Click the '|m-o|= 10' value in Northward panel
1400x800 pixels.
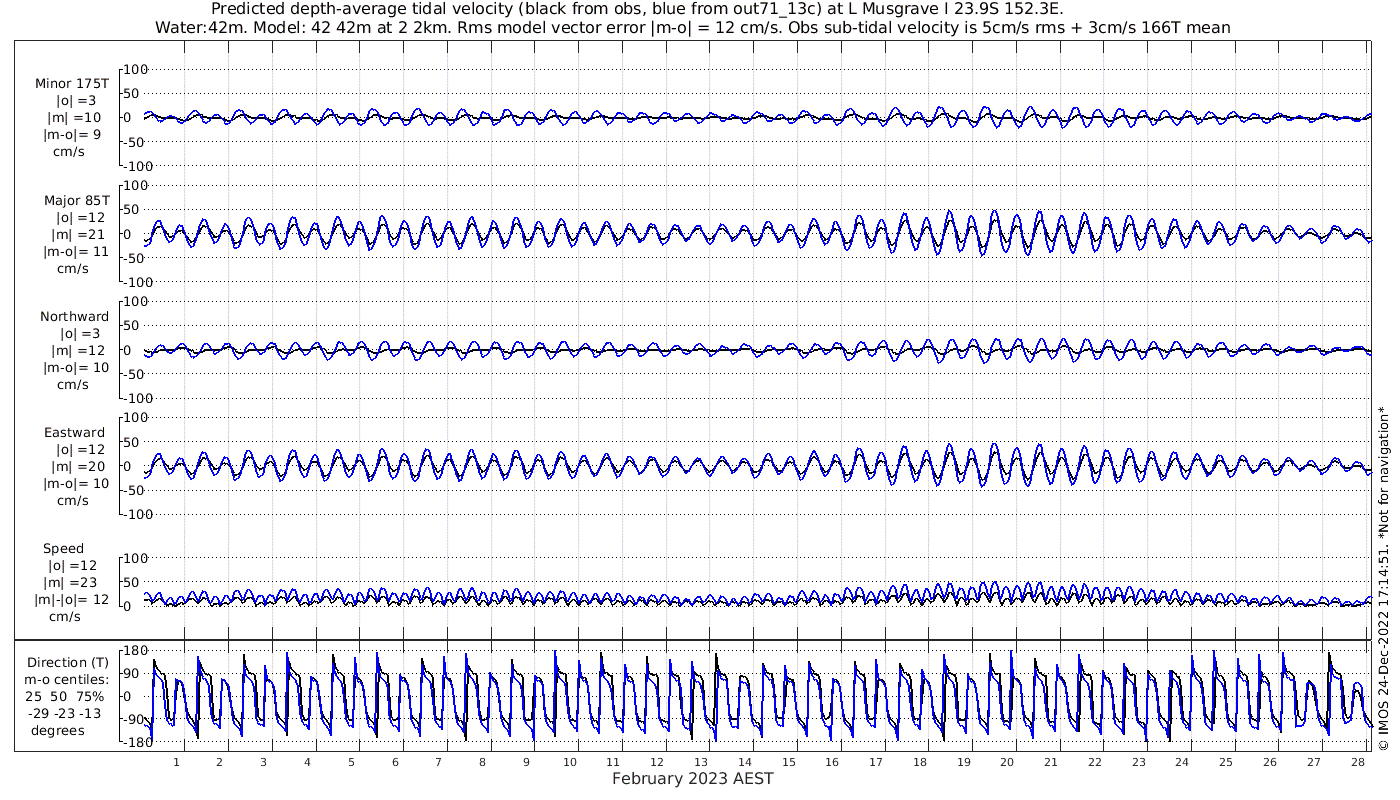(x=76, y=368)
